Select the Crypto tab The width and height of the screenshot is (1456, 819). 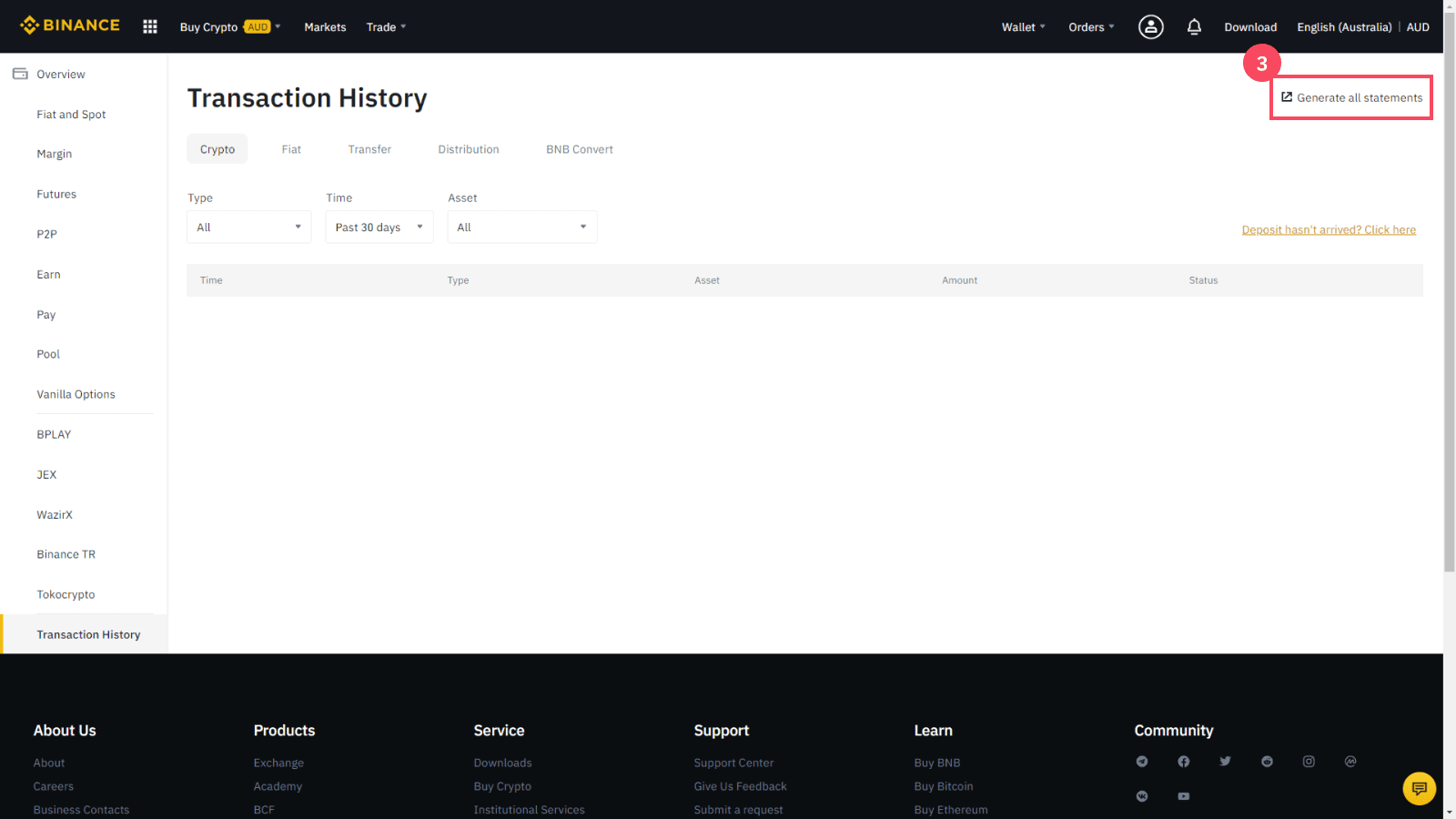click(217, 149)
